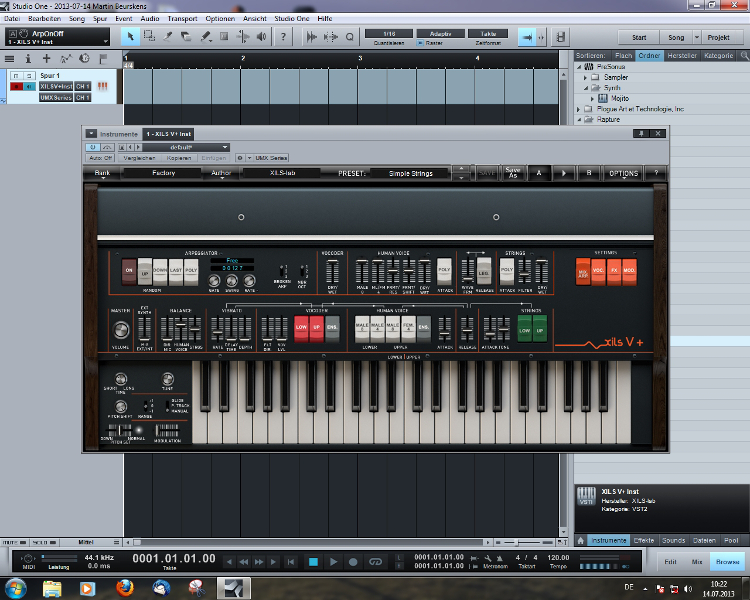Screen dimensions: 750x600
Task: Select the Paint pencil tool
Action: pos(206,37)
